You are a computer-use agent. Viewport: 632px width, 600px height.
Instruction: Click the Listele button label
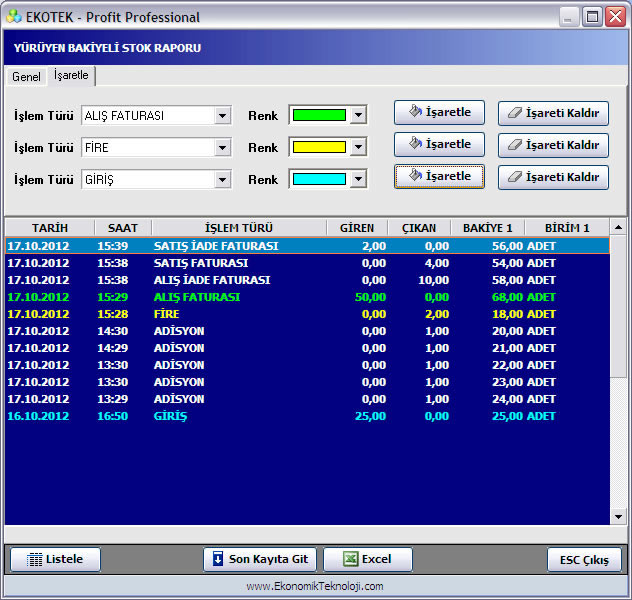tap(64, 559)
